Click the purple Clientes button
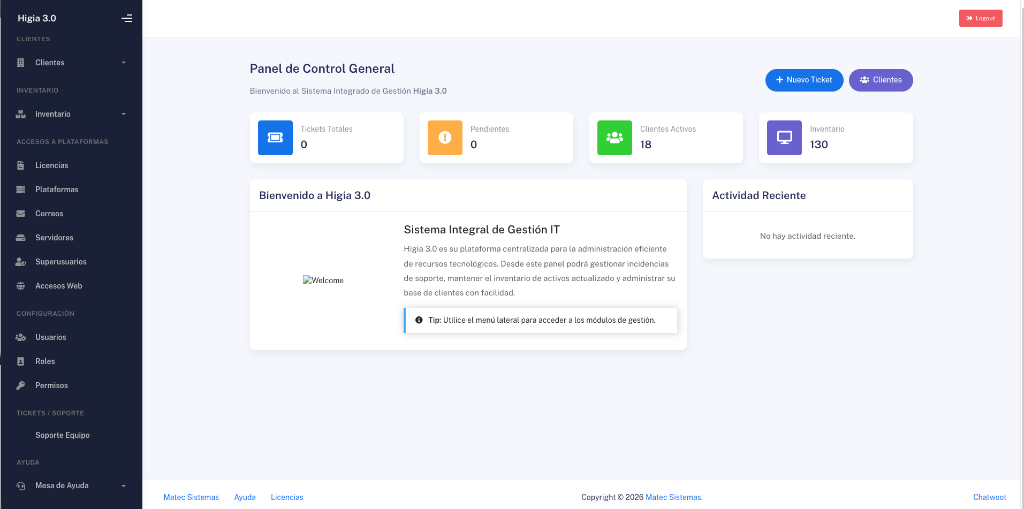The height and width of the screenshot is (509, 1024). [x=880, y=80]
